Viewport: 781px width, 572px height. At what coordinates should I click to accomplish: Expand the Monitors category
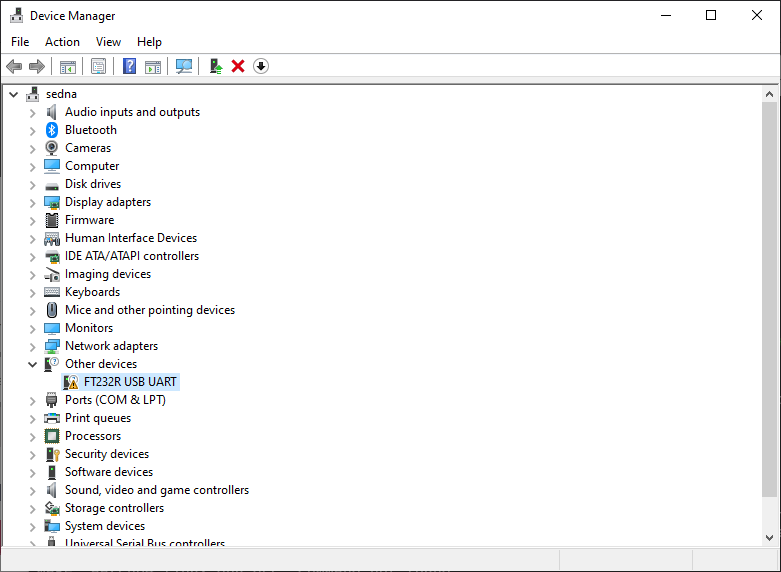pos(32,329)
